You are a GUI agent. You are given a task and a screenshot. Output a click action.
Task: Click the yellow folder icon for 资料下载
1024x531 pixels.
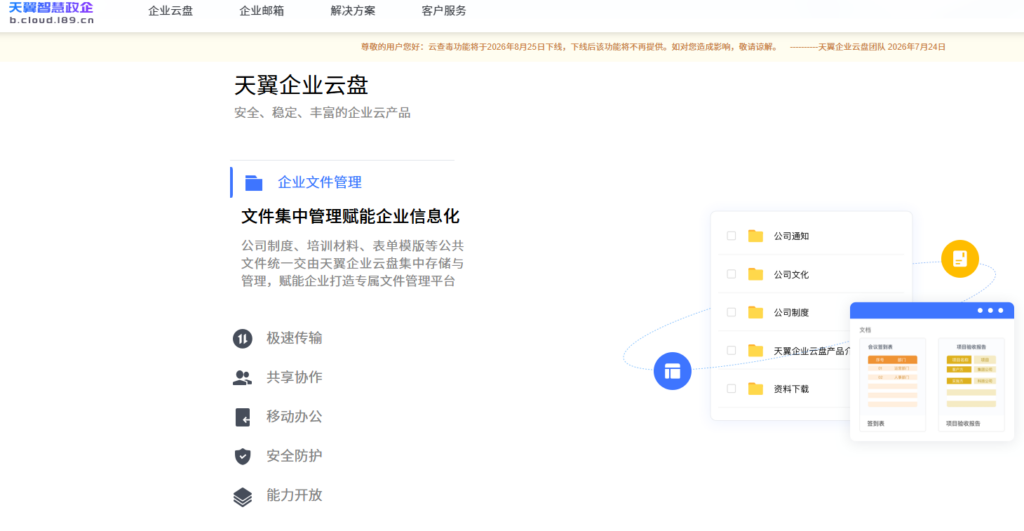coord(756,389)
